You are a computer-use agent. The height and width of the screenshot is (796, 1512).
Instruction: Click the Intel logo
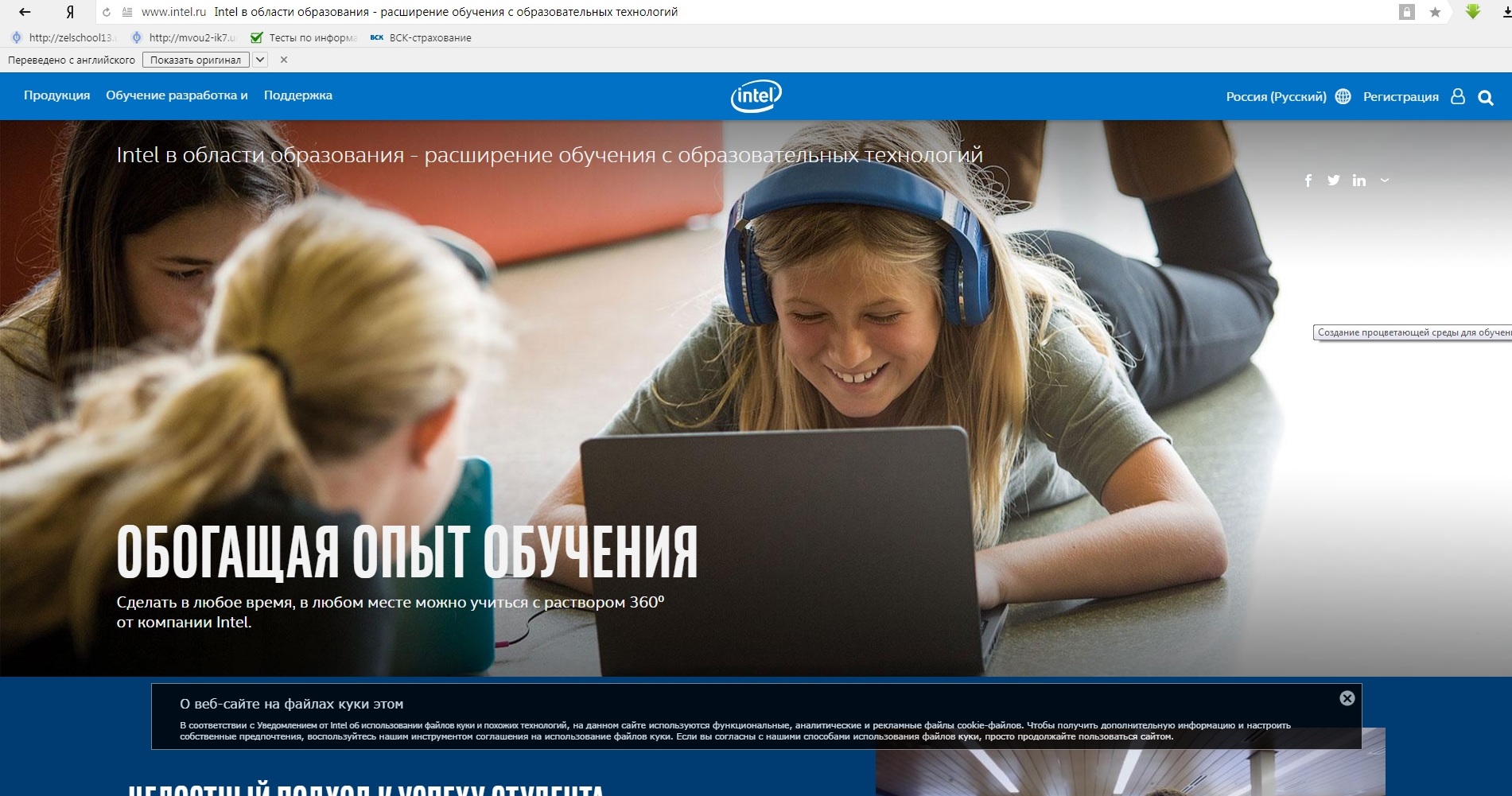click(756, 96)
